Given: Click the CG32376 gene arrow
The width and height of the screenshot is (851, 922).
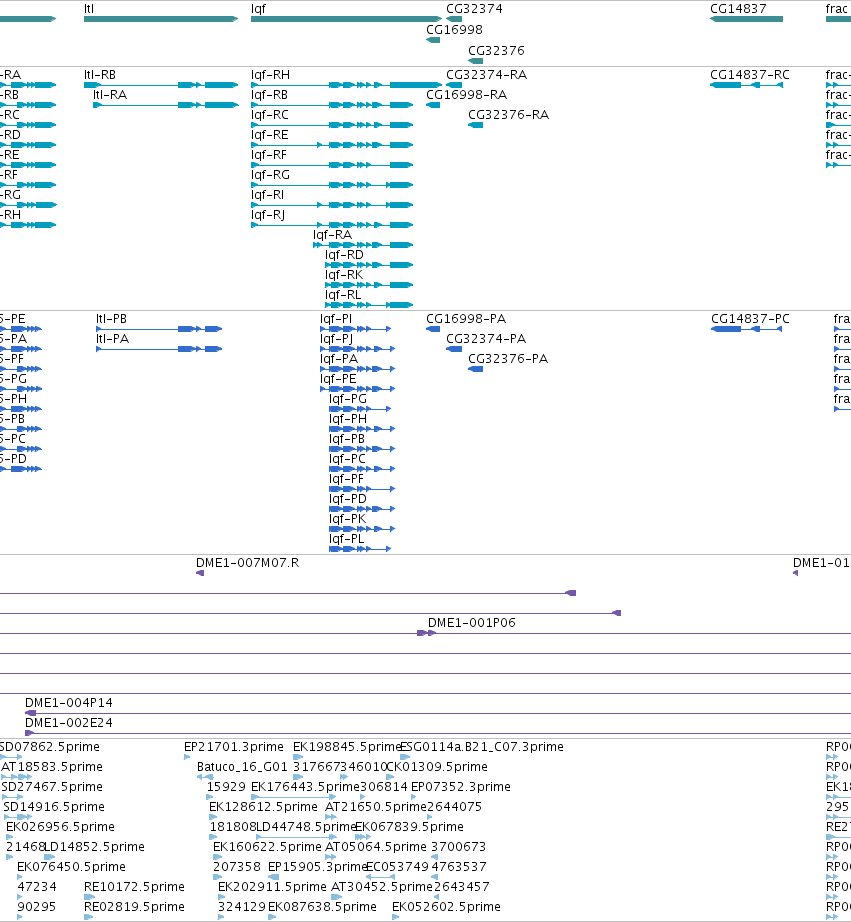Looking at the screenshot, I should click(x=475, y=61).
